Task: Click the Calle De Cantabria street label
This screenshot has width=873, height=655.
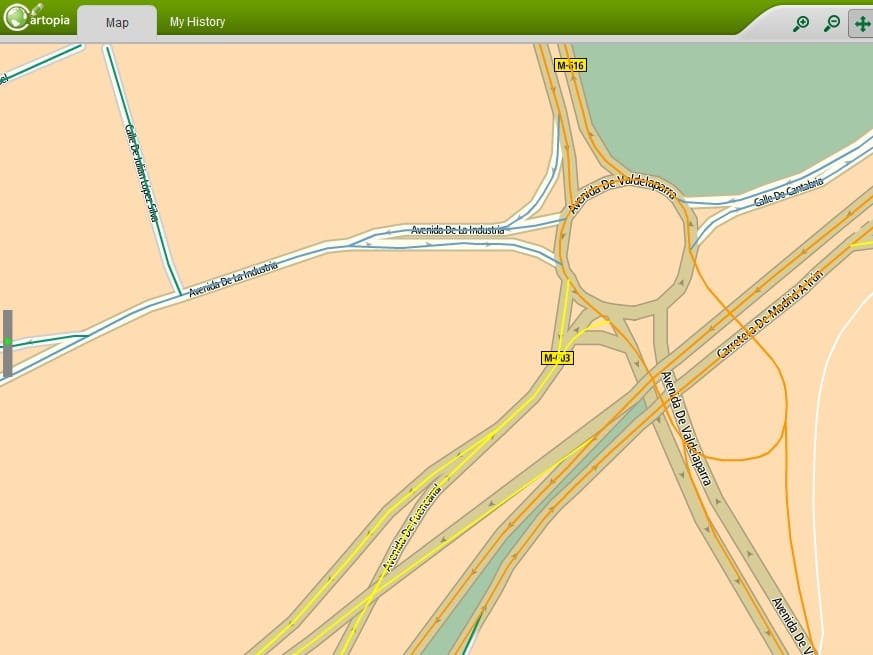Action: [x=788, y=192]
